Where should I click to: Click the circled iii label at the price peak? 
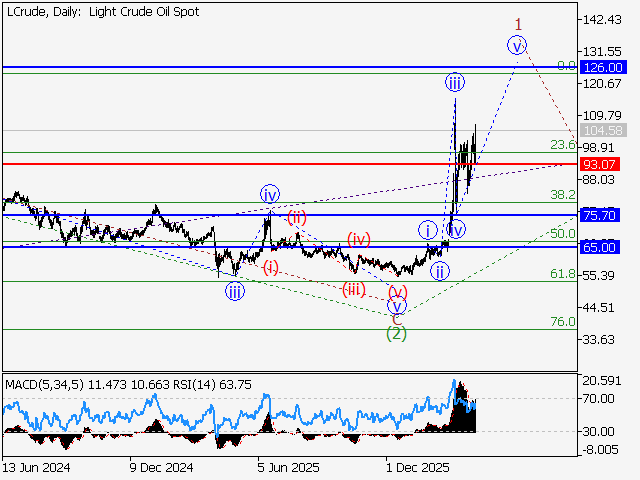pos(454,82)
